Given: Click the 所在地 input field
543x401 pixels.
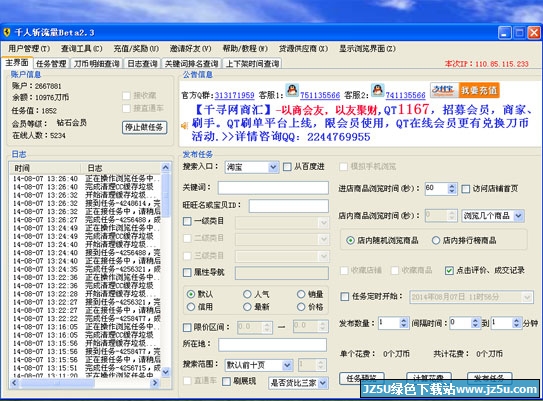Looking at the screenshot, I should [273, 345].
